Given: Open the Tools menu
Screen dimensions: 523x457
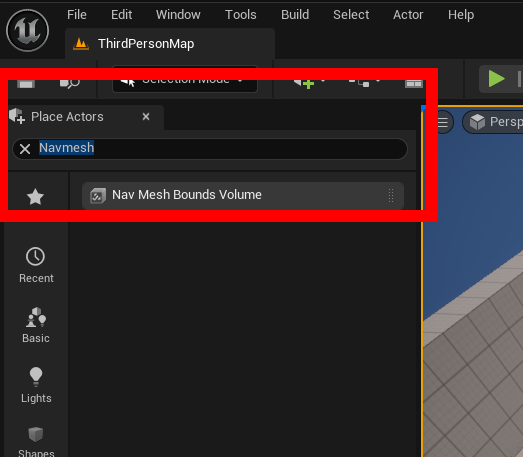Looking at the screenshot, I should (x=240, y=15).
